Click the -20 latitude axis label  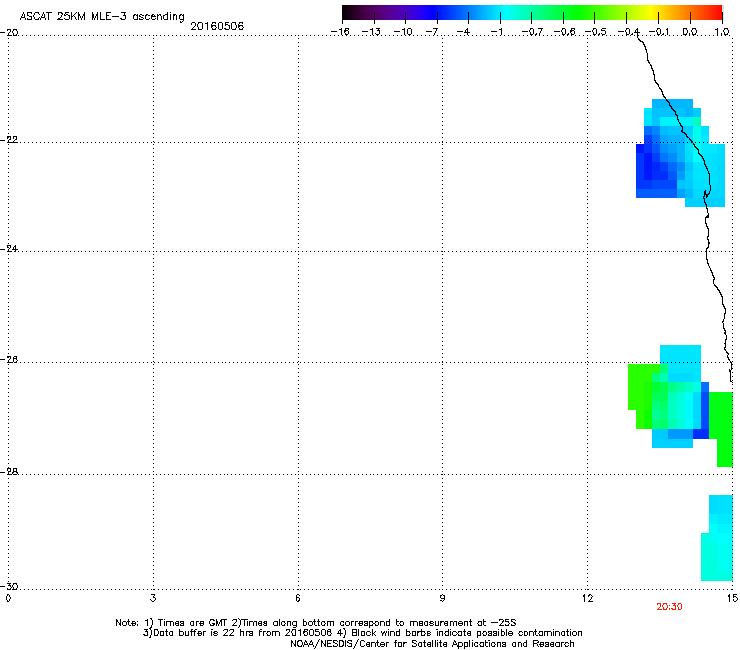tap(9, 33)
